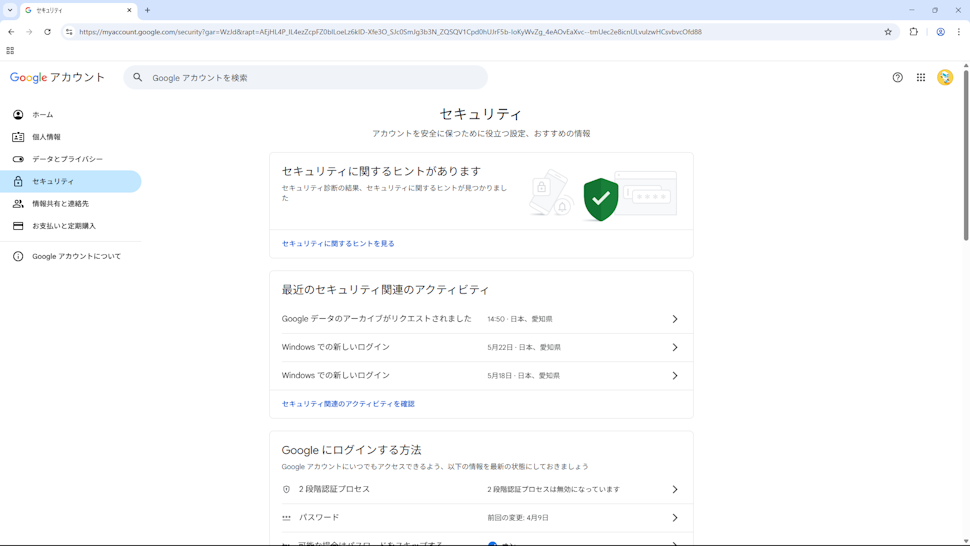
Task: Open the apps grid in the bookmarks bar
Action: 10,51
